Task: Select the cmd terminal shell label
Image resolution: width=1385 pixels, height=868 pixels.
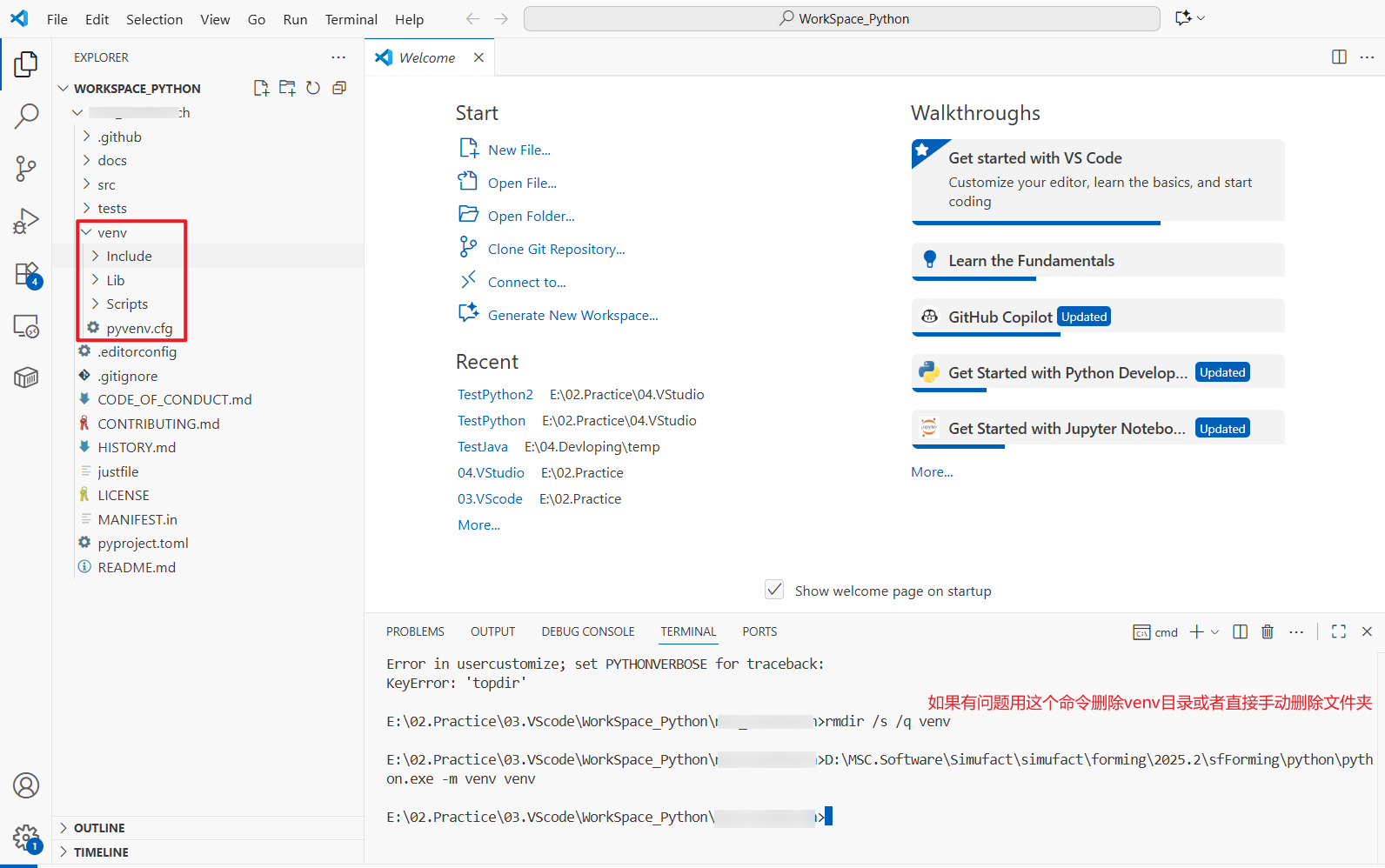Action: pos(1156,632)
